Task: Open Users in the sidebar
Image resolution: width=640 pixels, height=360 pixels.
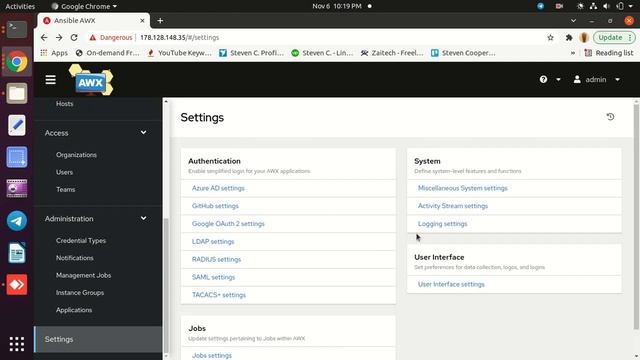Action: [x=64, y=172]
